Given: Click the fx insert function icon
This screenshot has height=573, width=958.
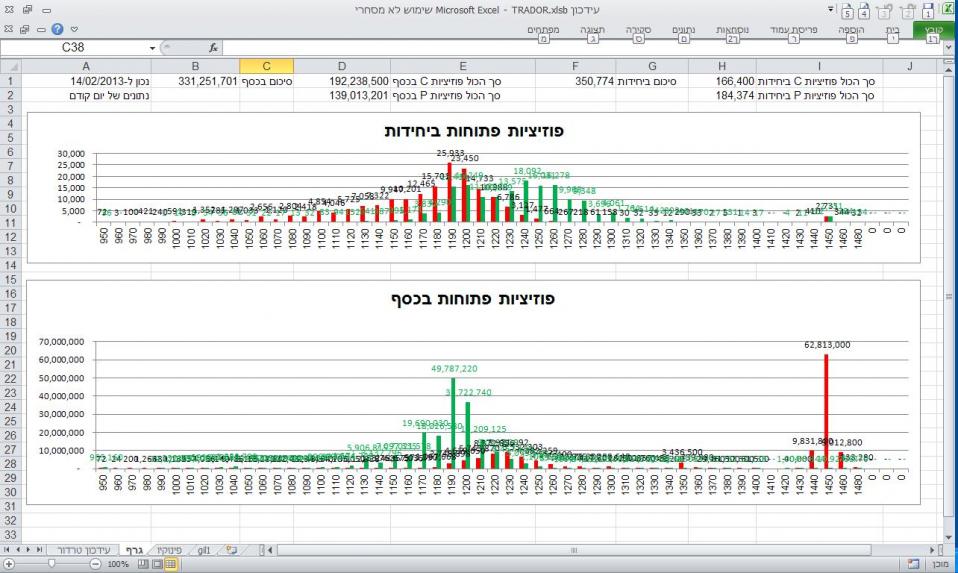Looking at the screenshot, I should click(x=213, y=47).
